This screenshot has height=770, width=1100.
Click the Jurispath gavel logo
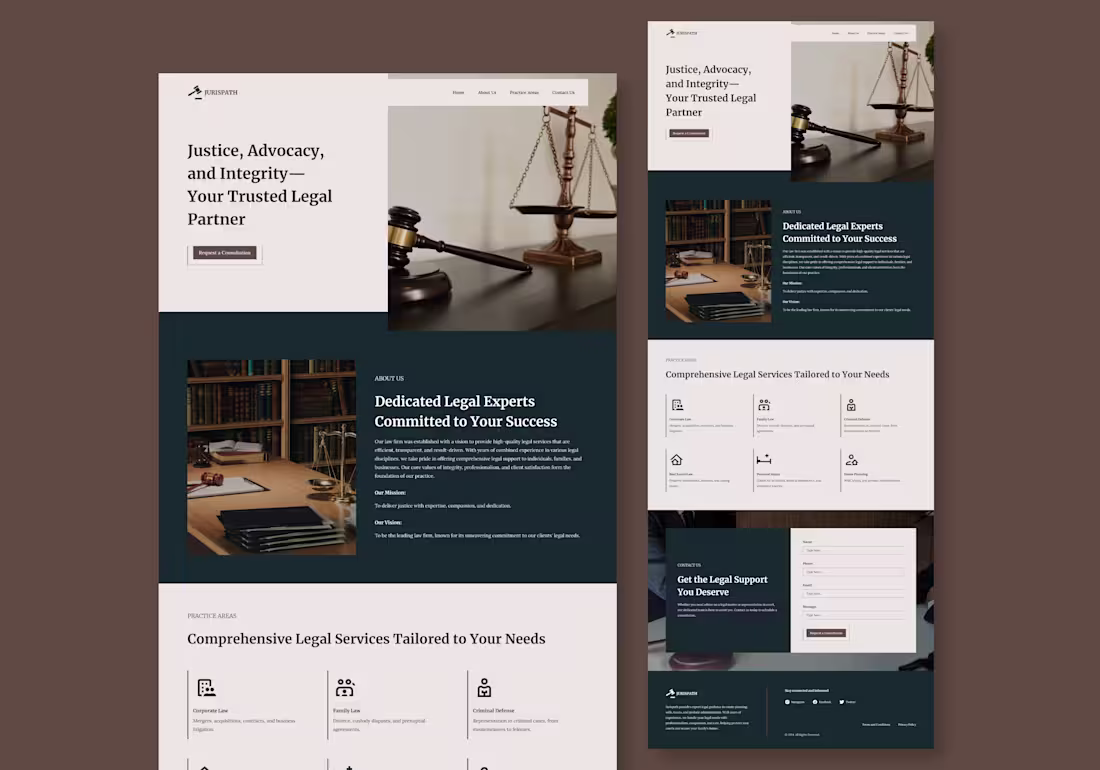(196, 92)
